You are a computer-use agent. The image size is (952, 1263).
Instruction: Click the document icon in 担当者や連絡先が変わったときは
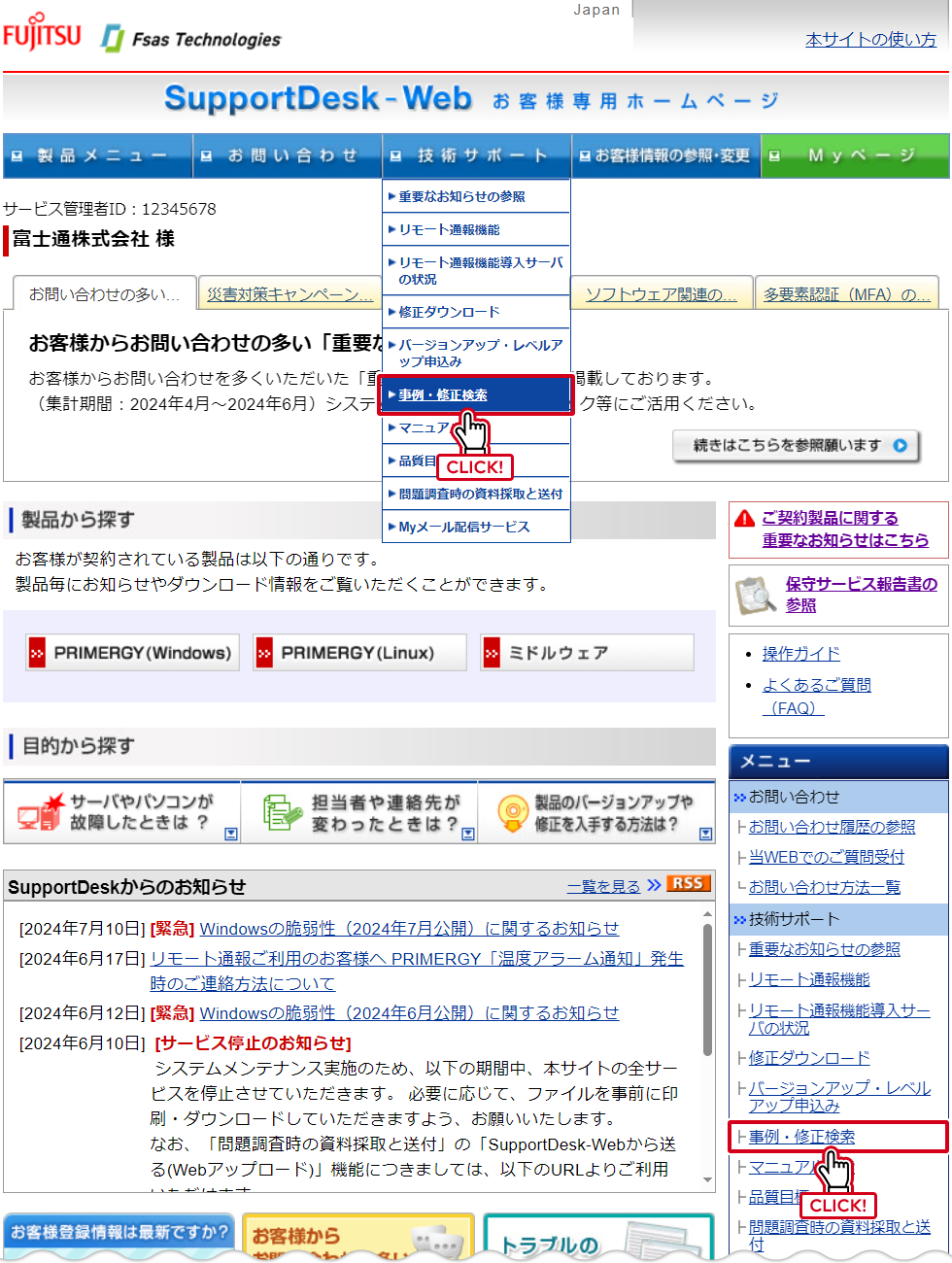283,812
